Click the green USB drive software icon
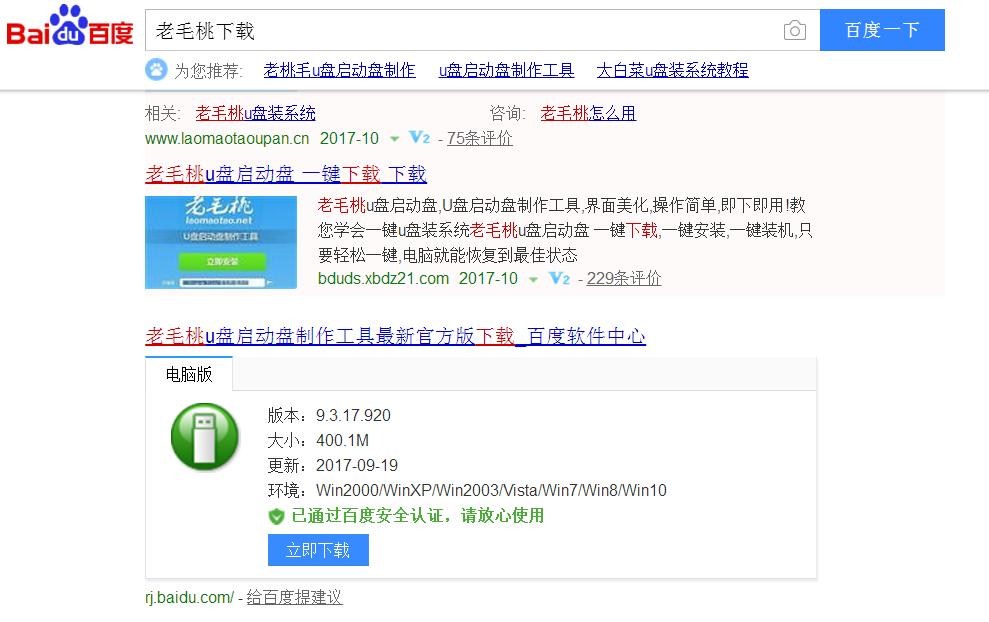Image resolution: width=989 pixels, height=622 pixels. coord(203,440)
